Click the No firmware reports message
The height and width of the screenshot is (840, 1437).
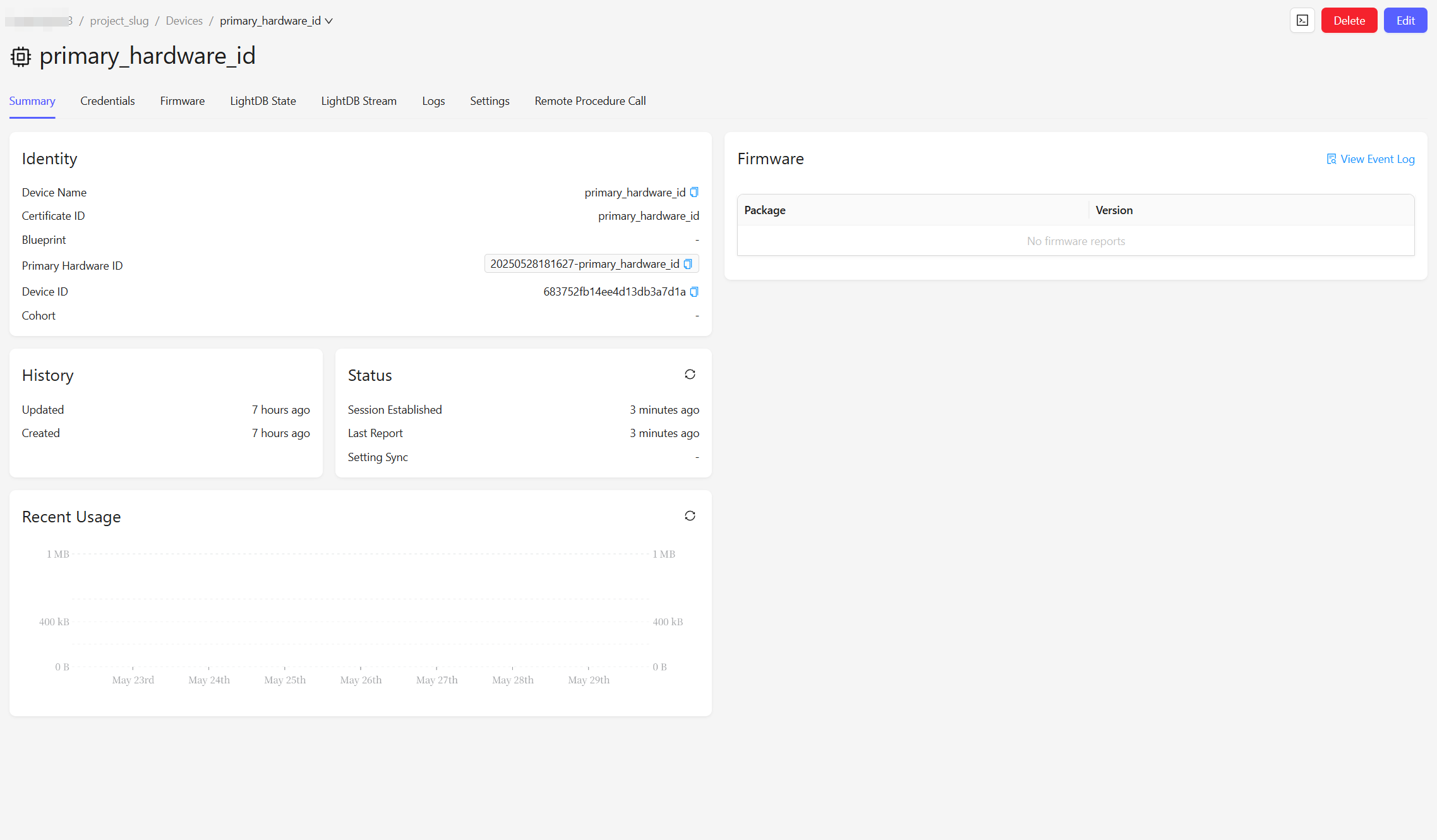[1076, 241]
